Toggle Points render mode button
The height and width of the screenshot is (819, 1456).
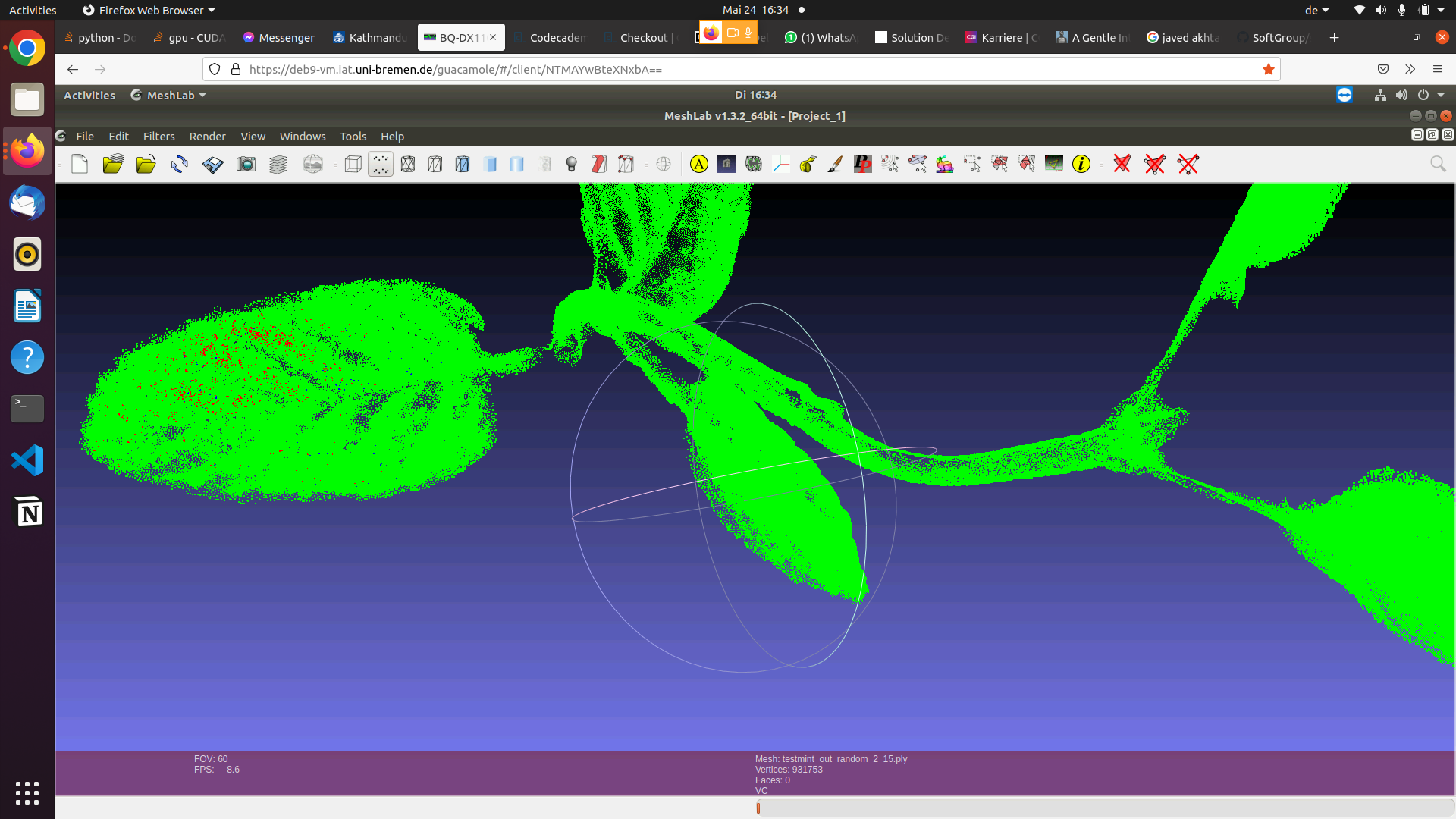tap(381, 164)
